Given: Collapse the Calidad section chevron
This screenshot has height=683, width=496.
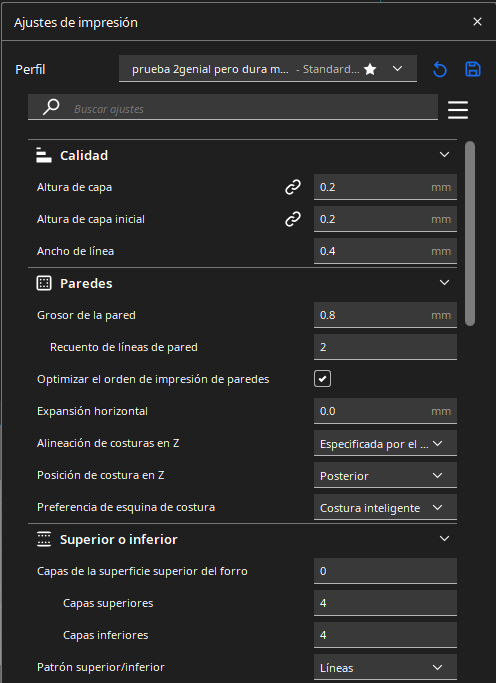Looking at the screenshot, I should tap(444, 155).
